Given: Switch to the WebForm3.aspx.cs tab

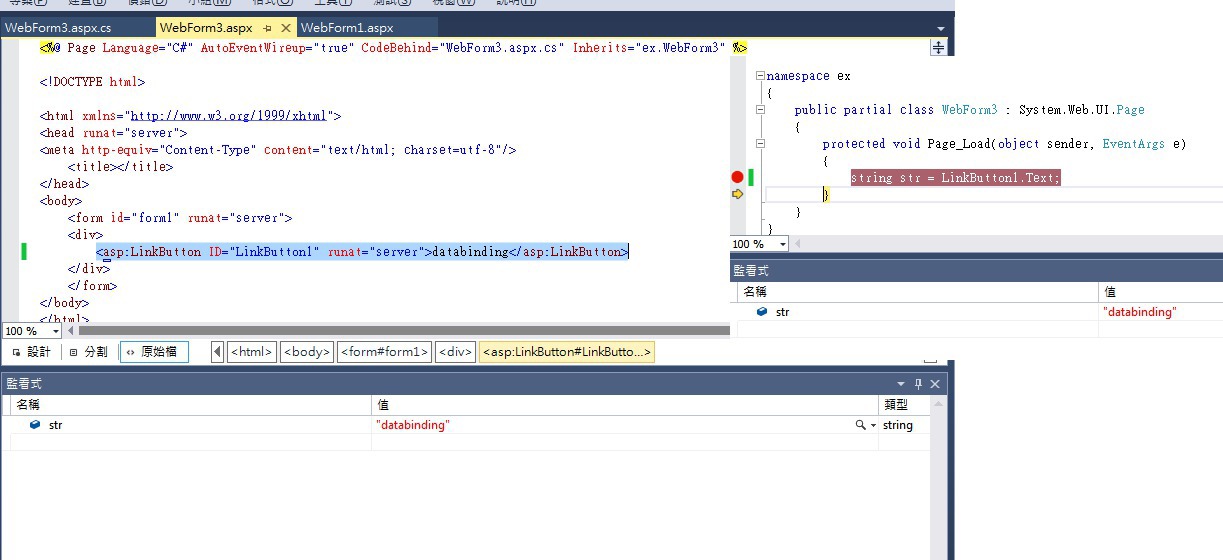Looking at the screenshot, I should tap(58, 28).
